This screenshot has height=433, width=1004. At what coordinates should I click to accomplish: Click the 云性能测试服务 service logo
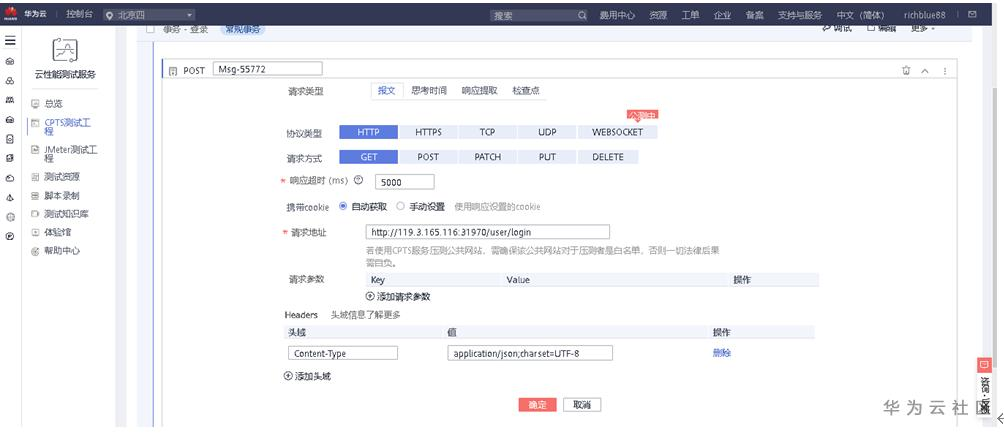pos(67,49)
